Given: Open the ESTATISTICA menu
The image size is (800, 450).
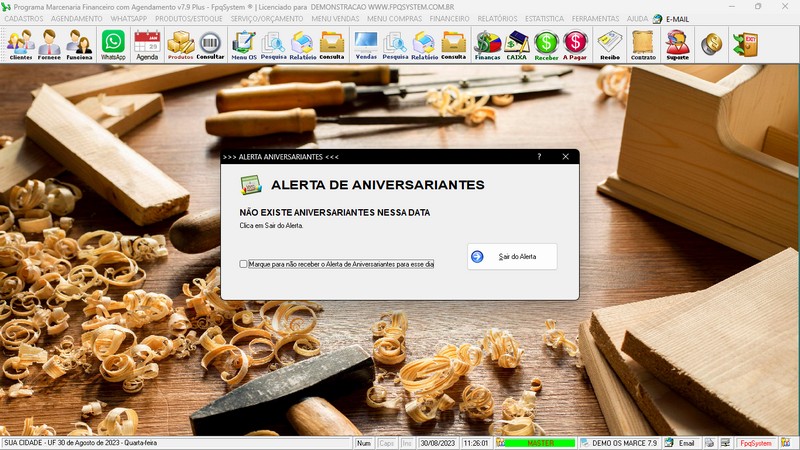Looking at the screenshot, I should pyautogui.click(x=544, y=19).
